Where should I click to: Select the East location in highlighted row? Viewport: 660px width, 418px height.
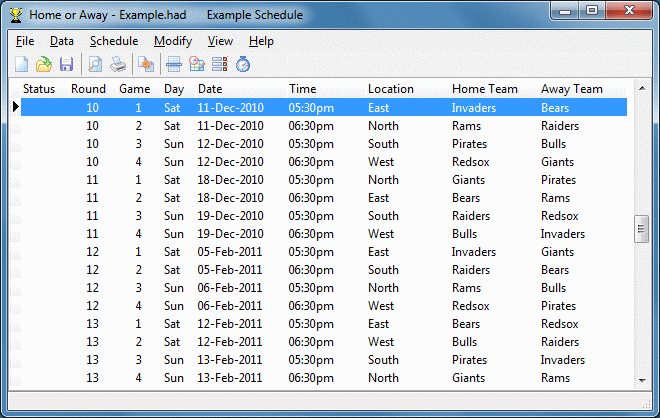pyautogui.click(x=378, y=108)
